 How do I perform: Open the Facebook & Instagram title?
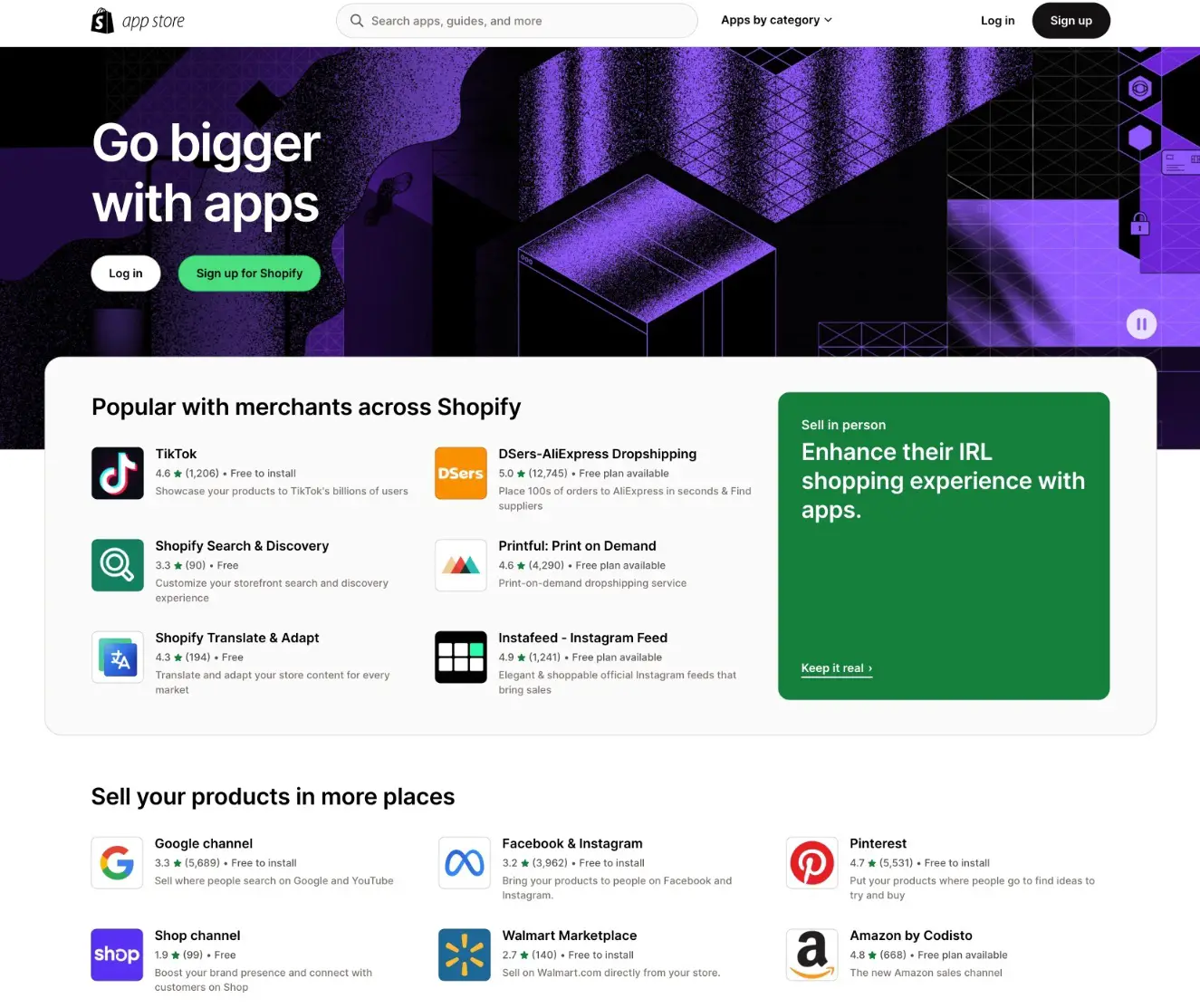tap(572, 843)
